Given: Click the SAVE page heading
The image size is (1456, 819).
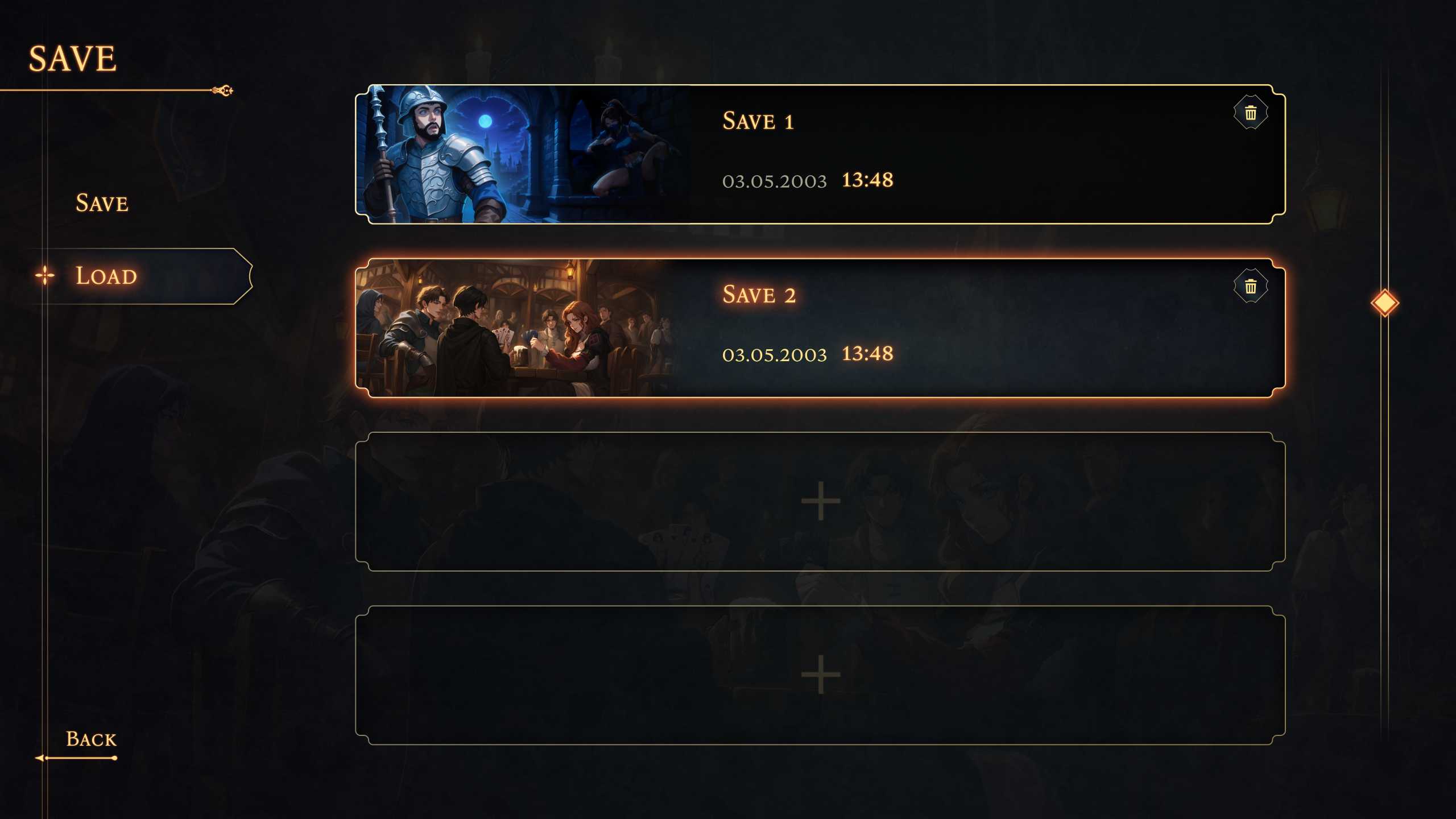Looking at the screenshot, I should coord(73,59).
